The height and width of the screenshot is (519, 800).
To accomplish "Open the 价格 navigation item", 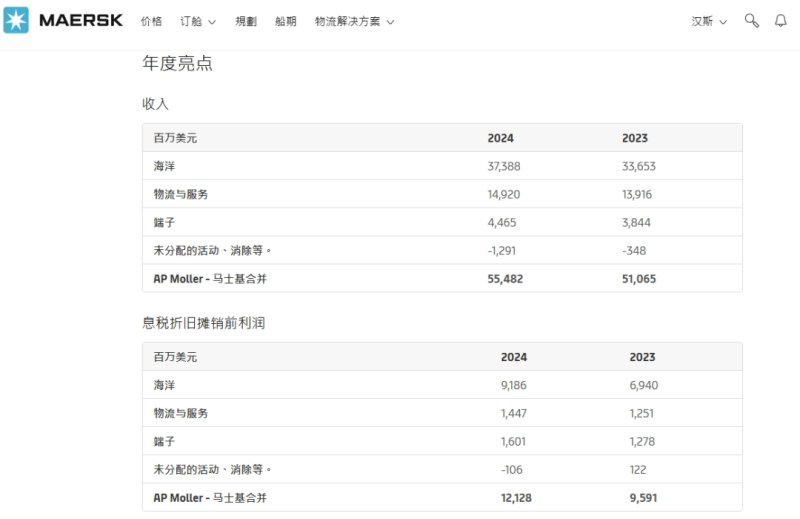I will coord(151,21).
